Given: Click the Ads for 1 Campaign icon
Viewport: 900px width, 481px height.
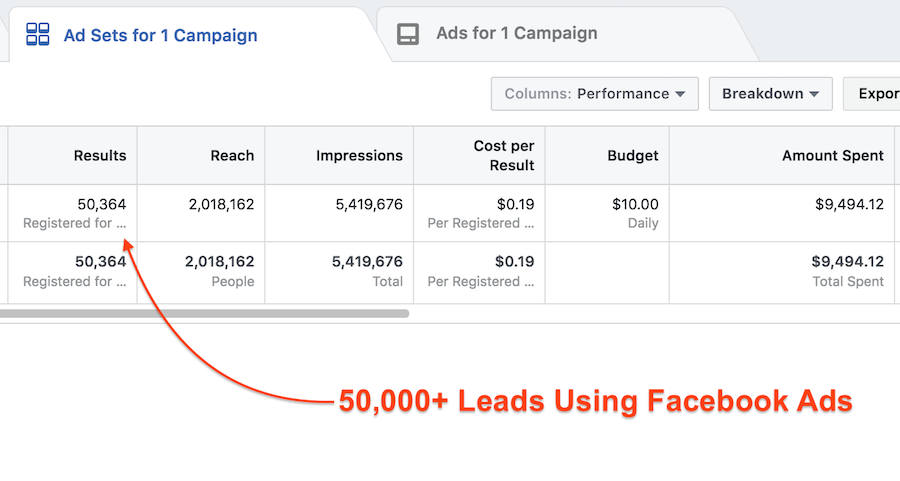Looking at the screenshot, I should coord(408,34).
